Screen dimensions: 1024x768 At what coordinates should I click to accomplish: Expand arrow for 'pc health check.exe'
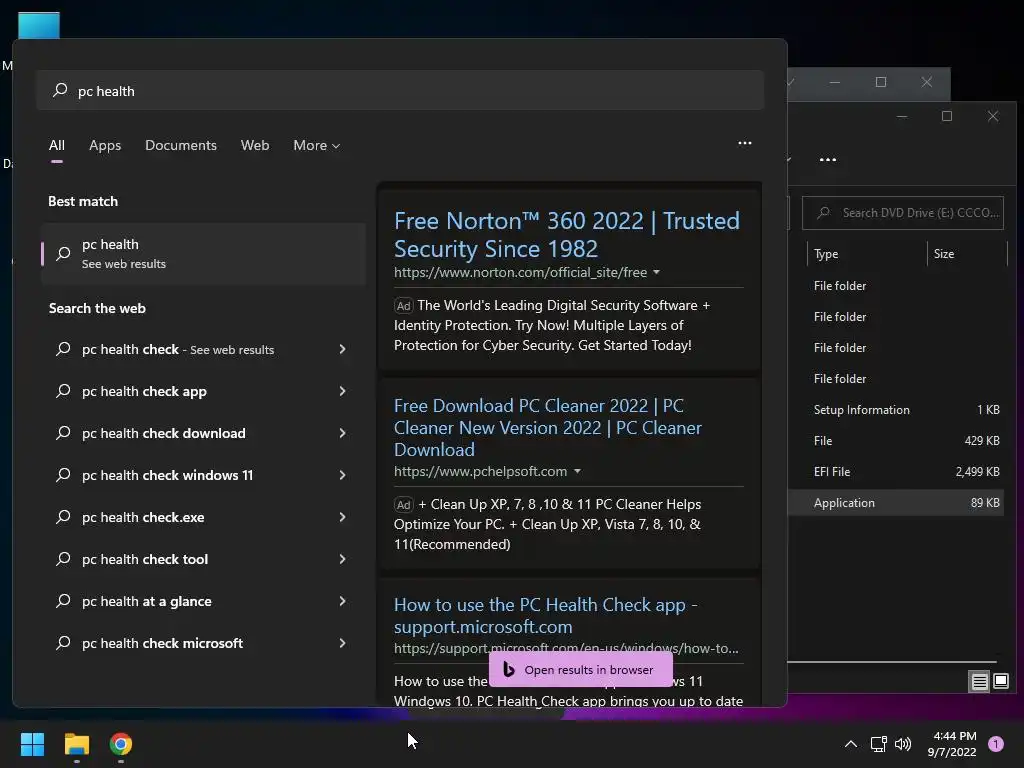342,517
